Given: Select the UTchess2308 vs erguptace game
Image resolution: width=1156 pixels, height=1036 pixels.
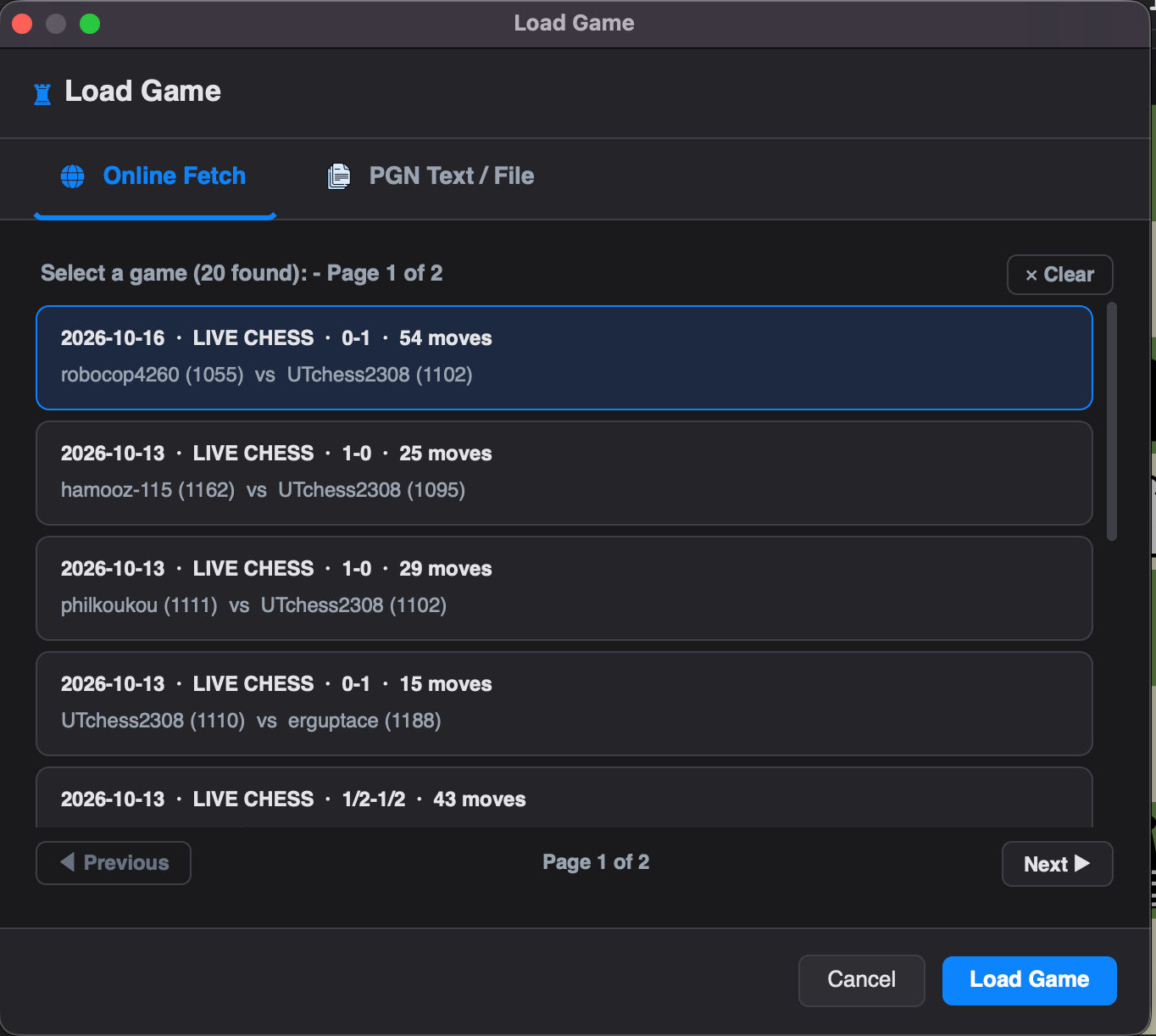Looking at the screenshot, I should (x=564, y=704).
